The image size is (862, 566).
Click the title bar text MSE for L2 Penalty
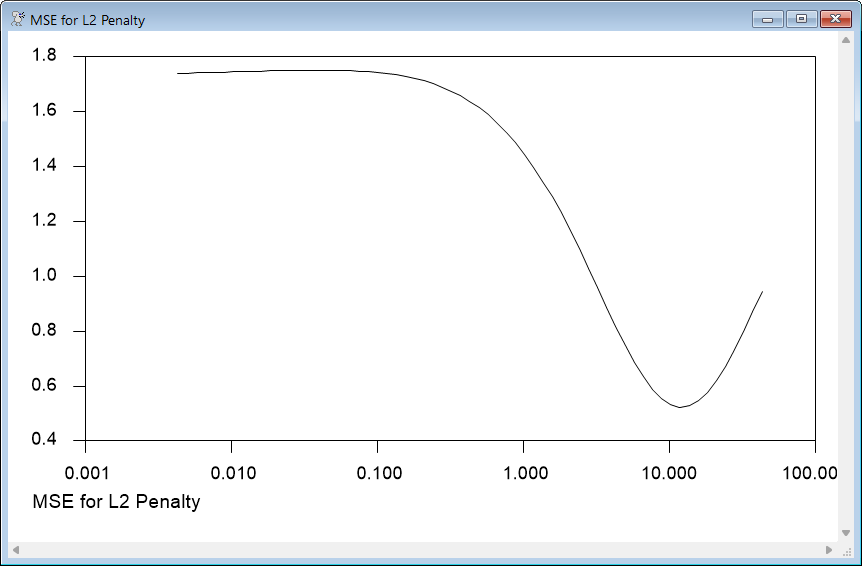(88, 20)
